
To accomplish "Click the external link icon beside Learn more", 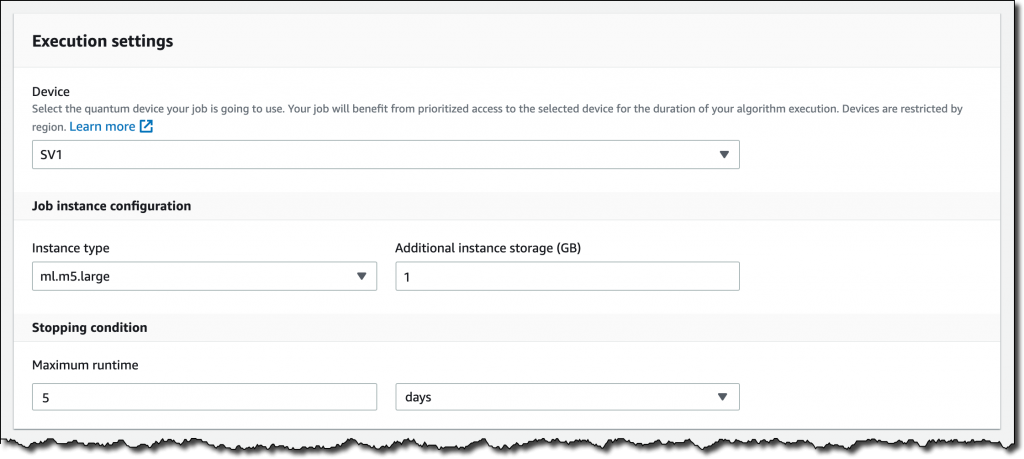I will [146, 127].
